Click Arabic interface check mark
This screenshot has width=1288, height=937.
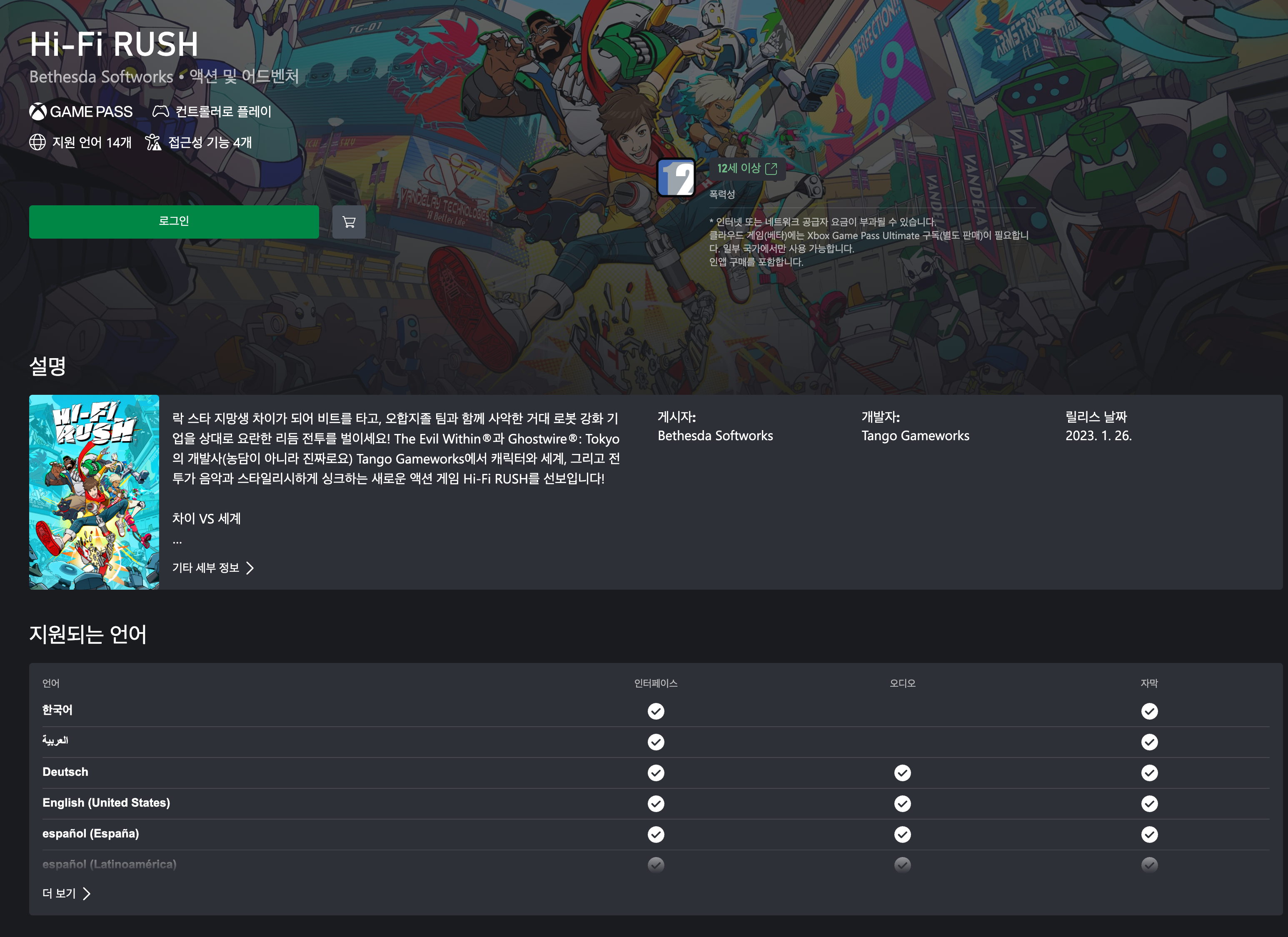click(656, 742)
